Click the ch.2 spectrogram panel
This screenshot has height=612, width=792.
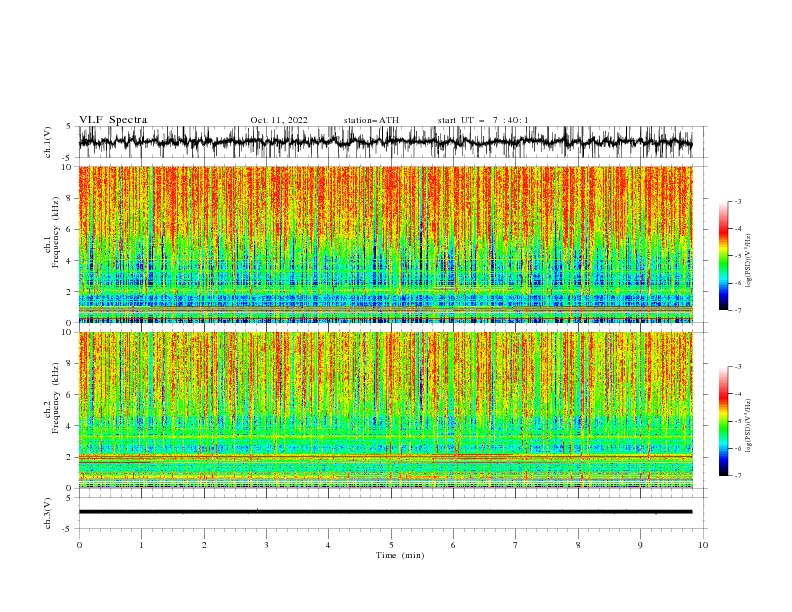pyautogui.click(x=385, y=410)
